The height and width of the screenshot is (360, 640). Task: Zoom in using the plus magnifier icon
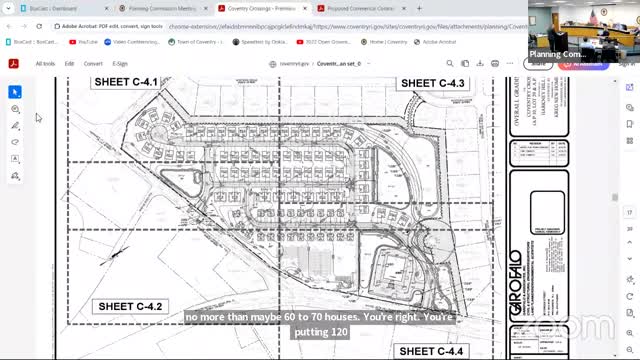point(629,333)
